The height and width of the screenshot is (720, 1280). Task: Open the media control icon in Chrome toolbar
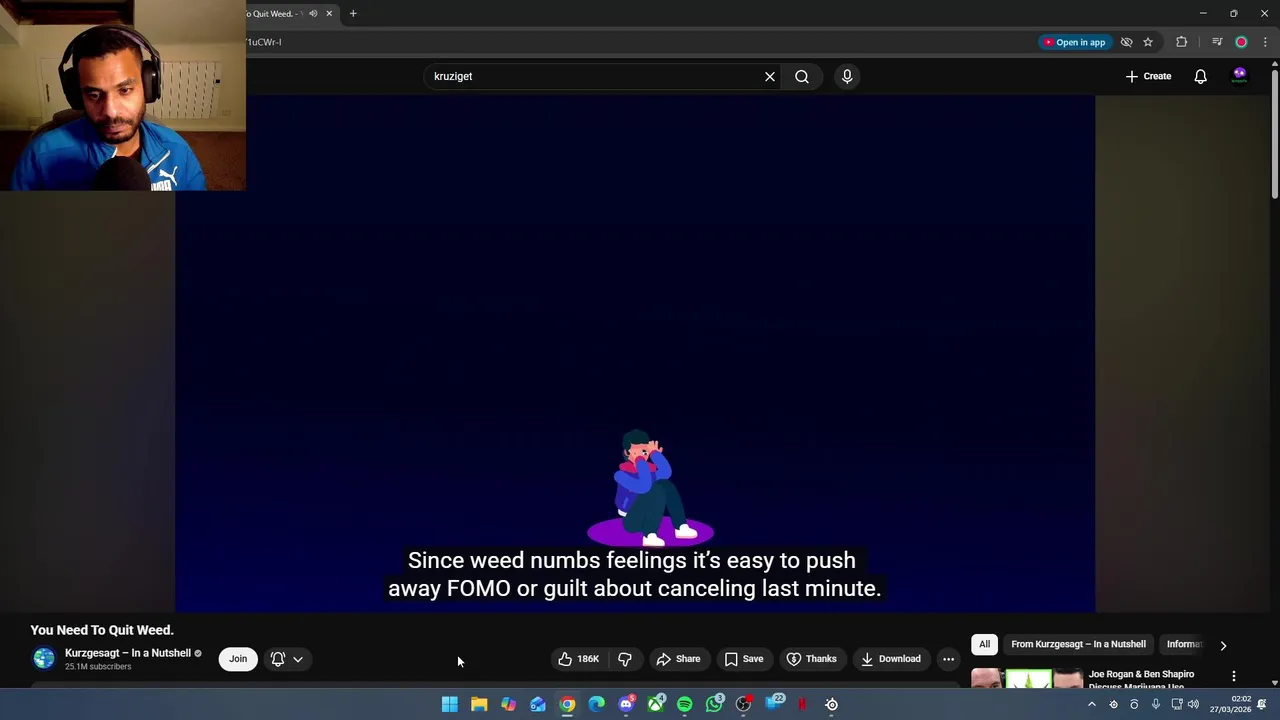(1217, 42)
